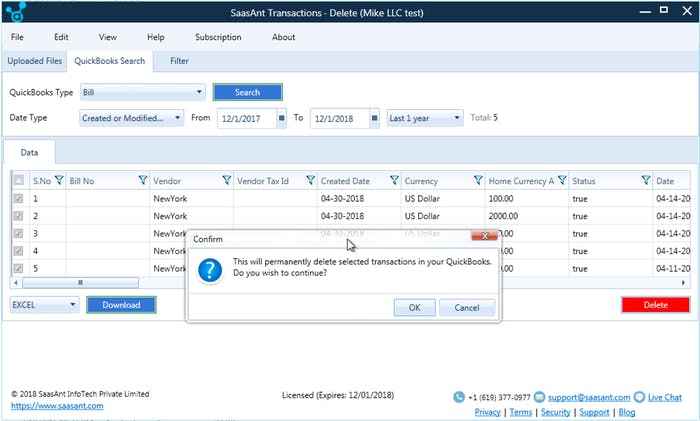700x421 pixels.
Task: Click the S.No column filter icon
Action: [x=59, y=181]
